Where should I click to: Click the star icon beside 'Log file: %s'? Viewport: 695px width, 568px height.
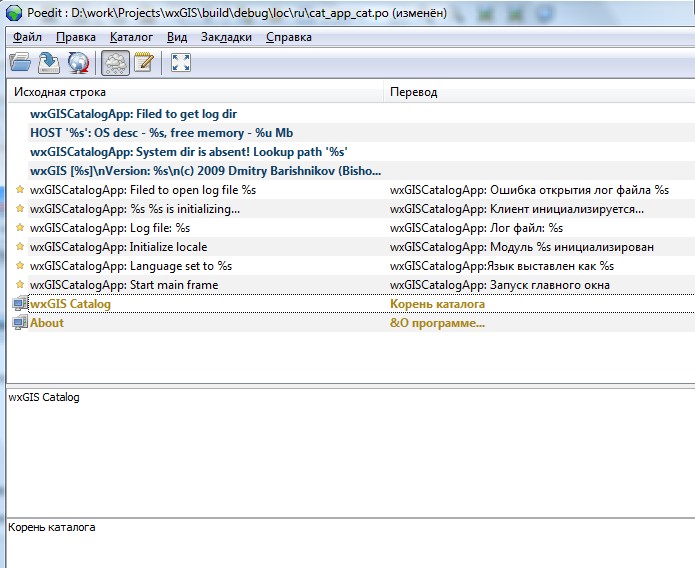[x=19, y=228]
